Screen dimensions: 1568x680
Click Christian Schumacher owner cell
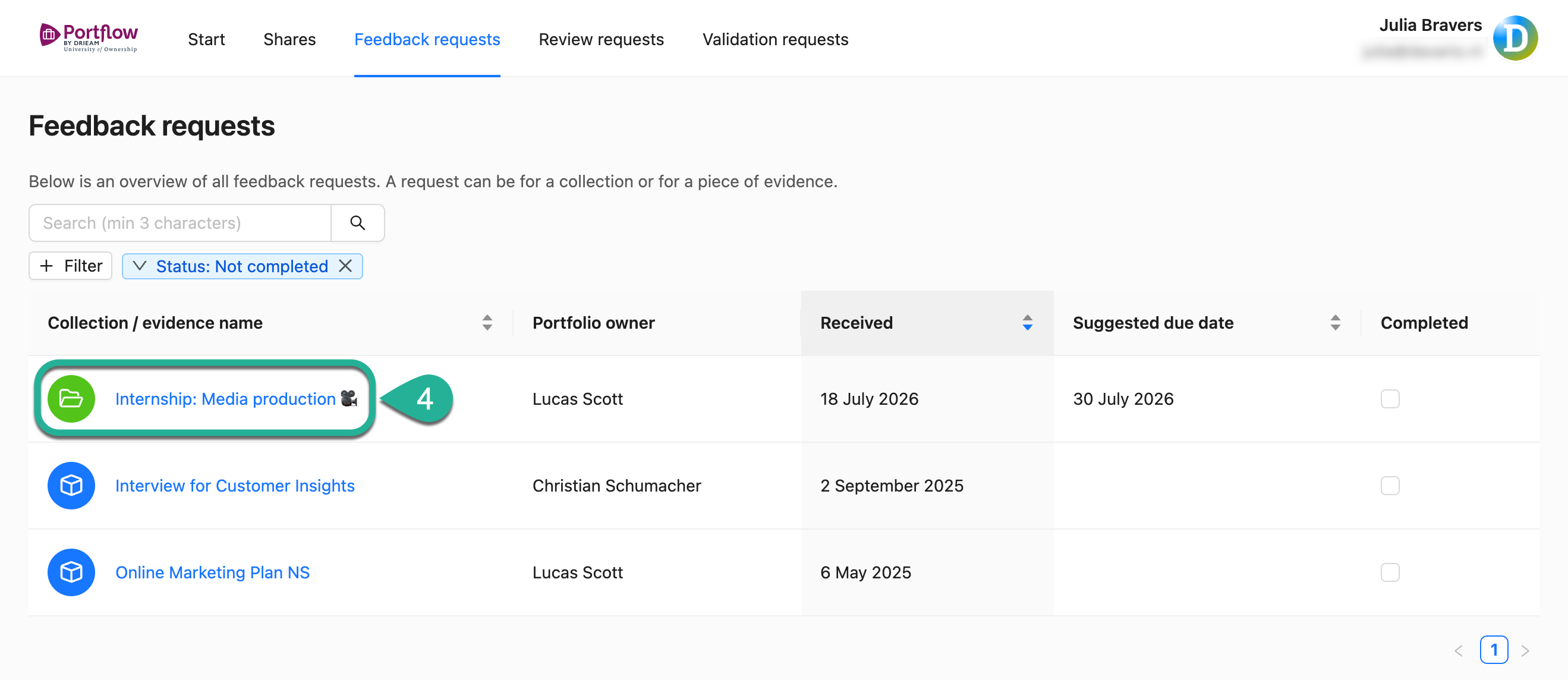pyautogui.click(x=616, y=486)
